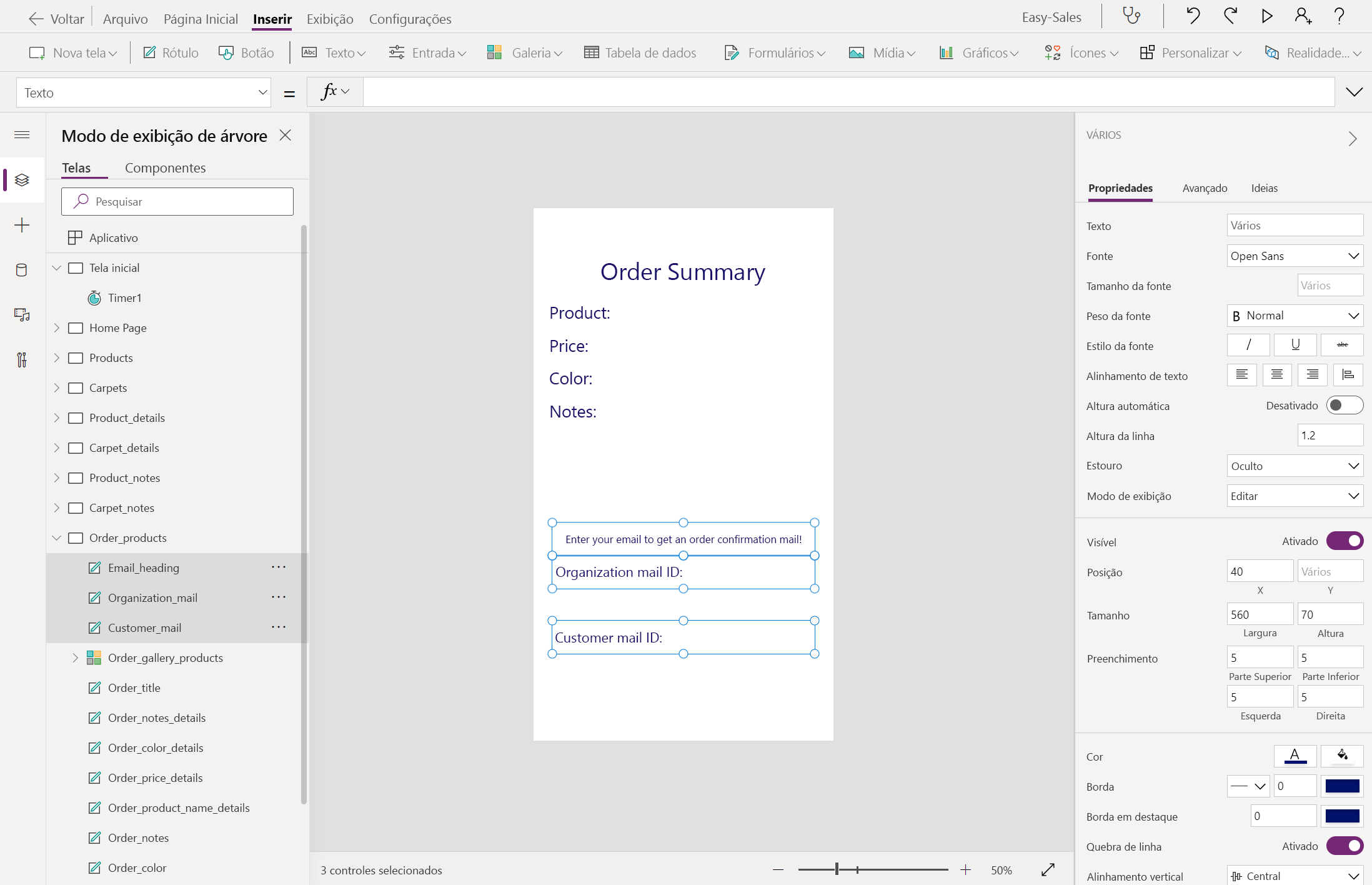Open the Data source cylinder icon in sidebar

pyautogui.click(x=22, y=270)
